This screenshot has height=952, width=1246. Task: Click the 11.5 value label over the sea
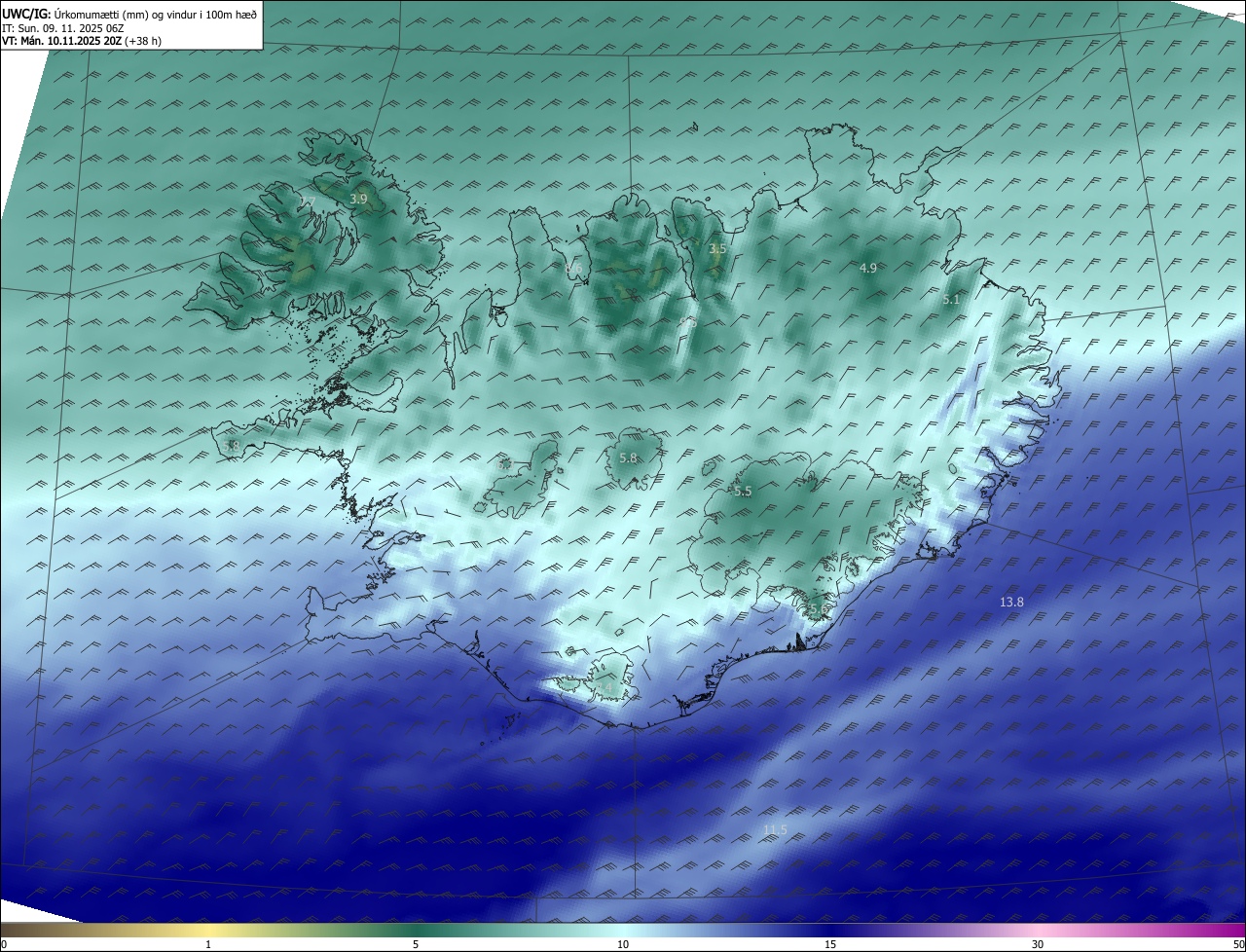(x=775, y=829)
